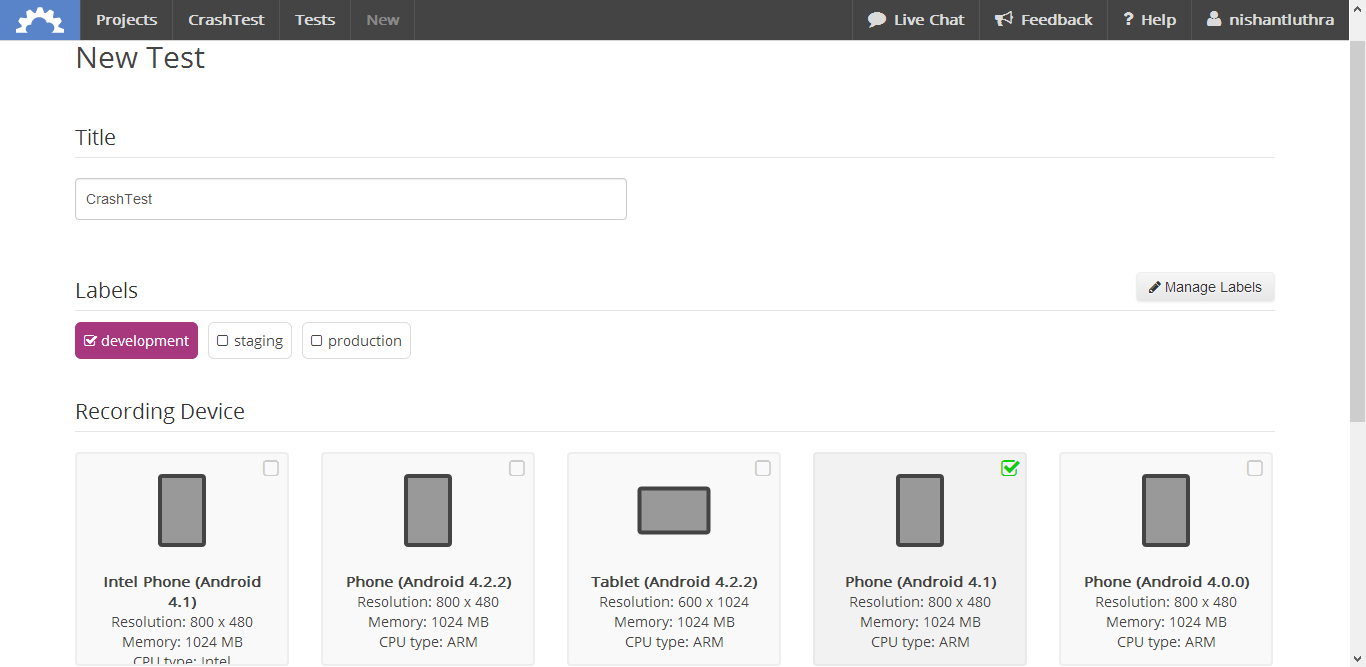The width and height of the screenshot is (1366, 667).
Task: Open the nishantluthra user menu
Action: pyautogui.click(x=1270, y=20)
